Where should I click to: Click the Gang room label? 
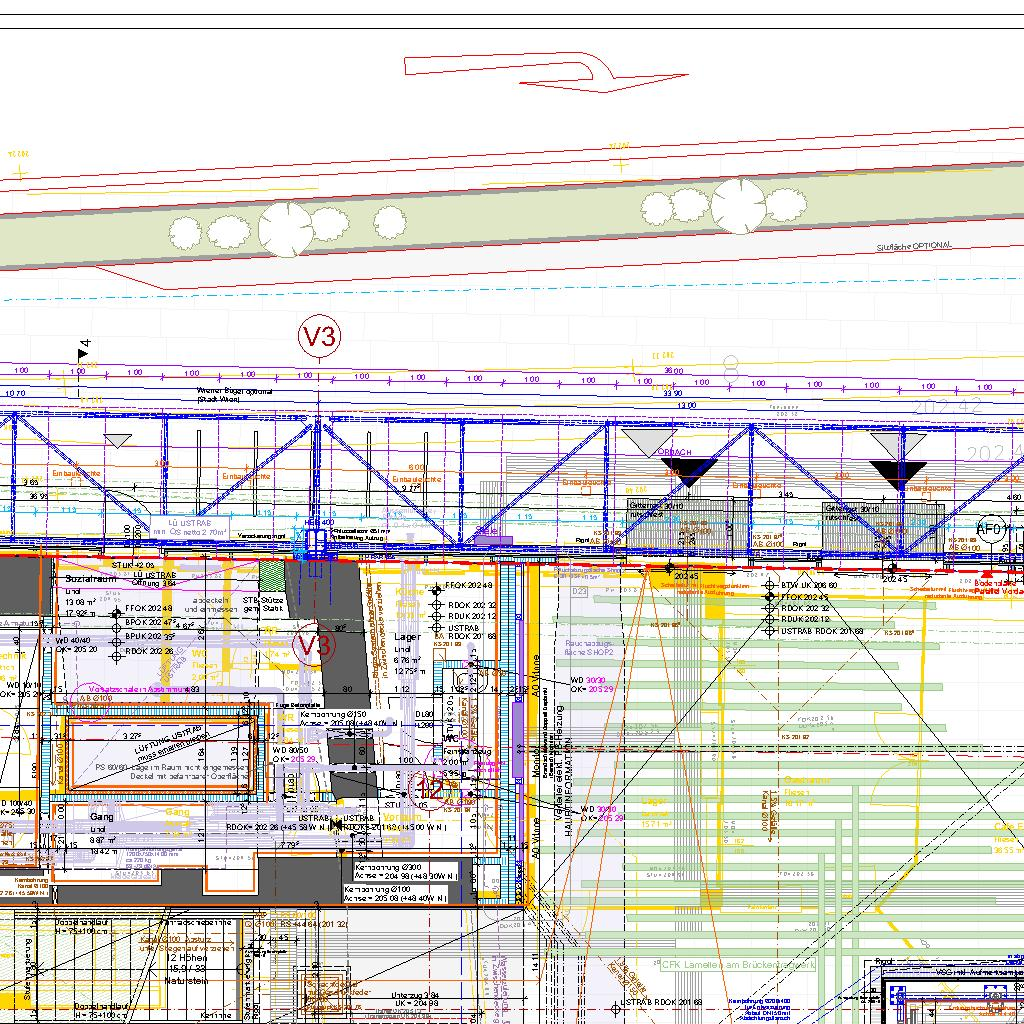point(102,817)
